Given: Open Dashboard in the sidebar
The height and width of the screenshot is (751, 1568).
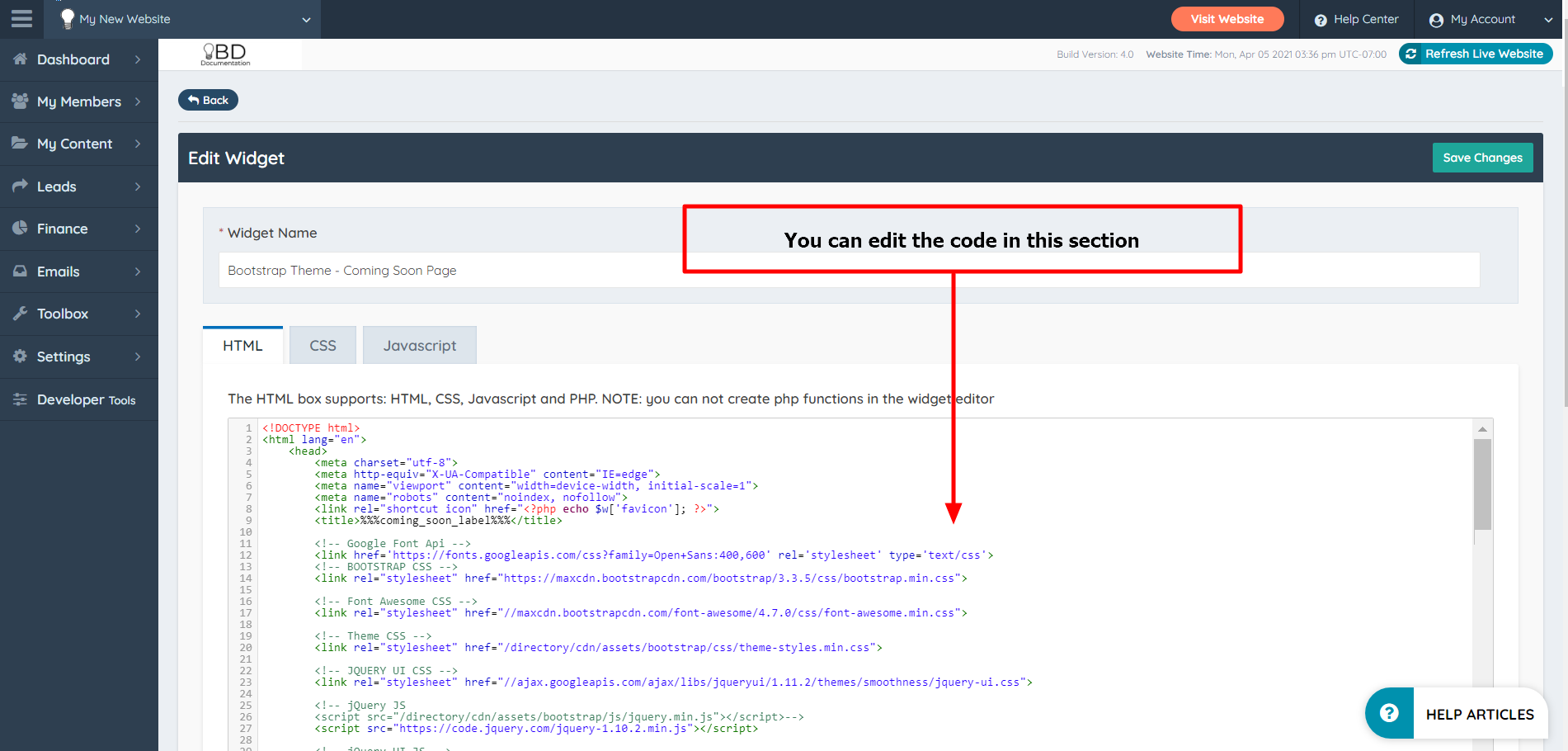Looking at the screenshot, I should (79, 59).
